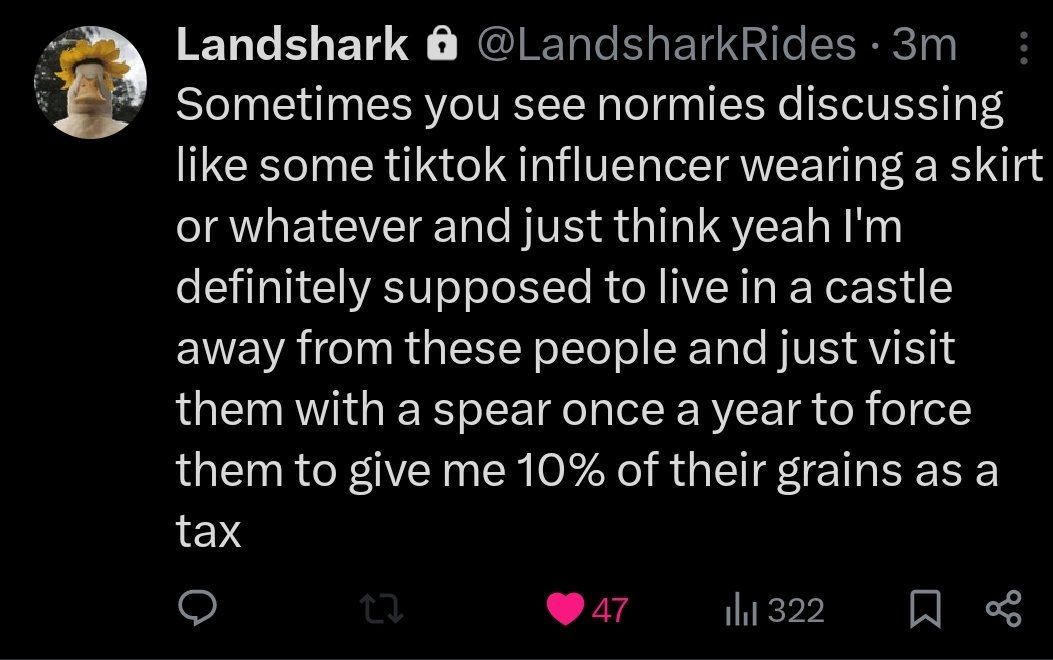The width and height of the screenshot is (1053, 660).
Task: Open view analytics bar-chart icon
Action: click(739, 609)
